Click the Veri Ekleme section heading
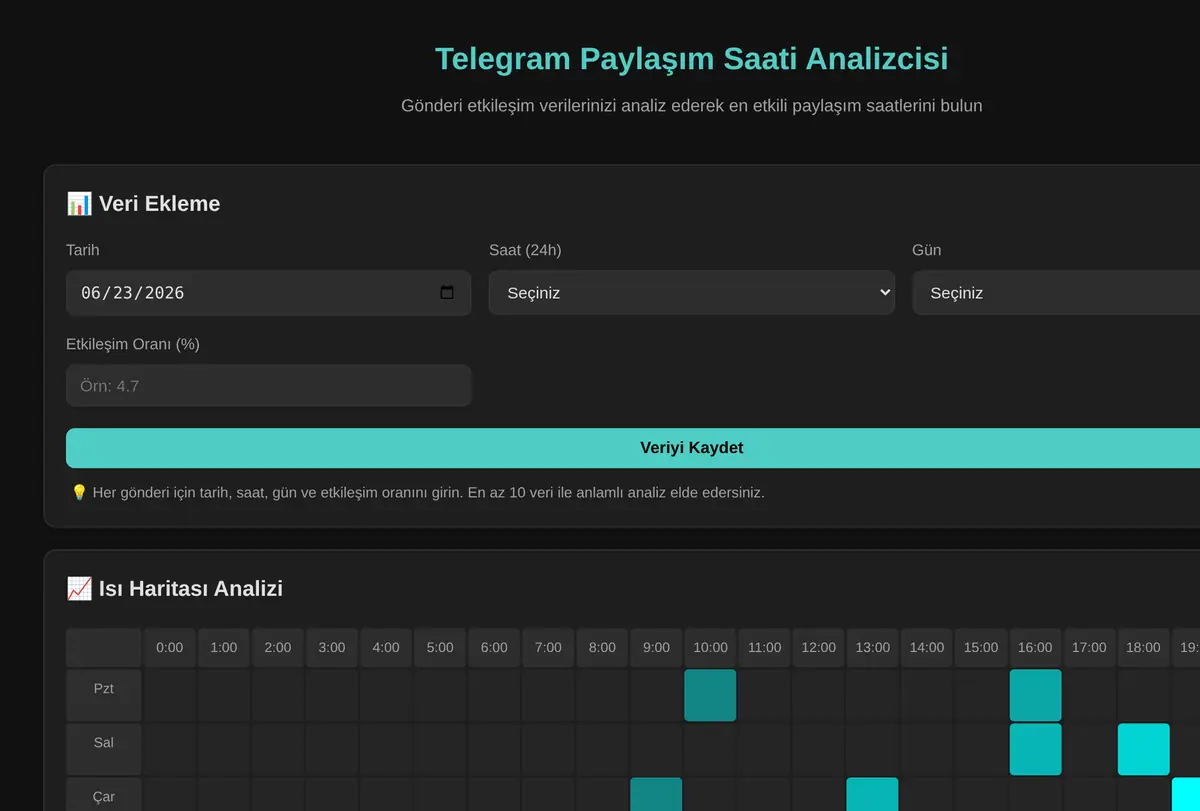Screen dimensions: 1200x811 (143, 204)
